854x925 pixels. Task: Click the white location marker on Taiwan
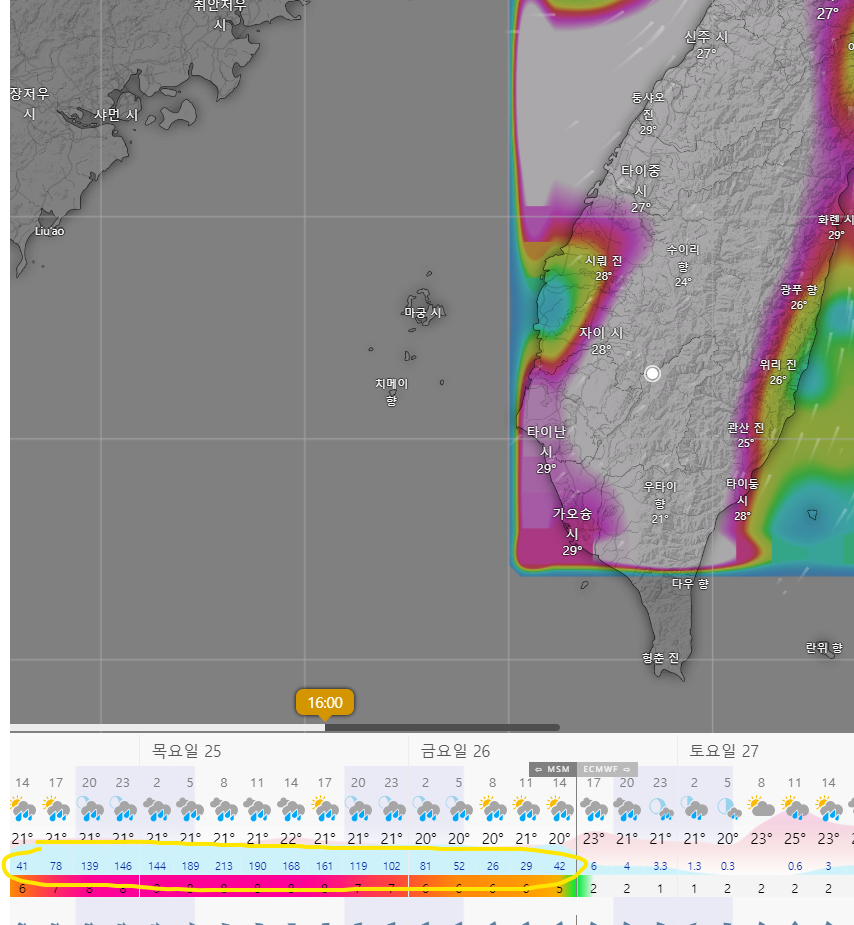coord(653,373)
